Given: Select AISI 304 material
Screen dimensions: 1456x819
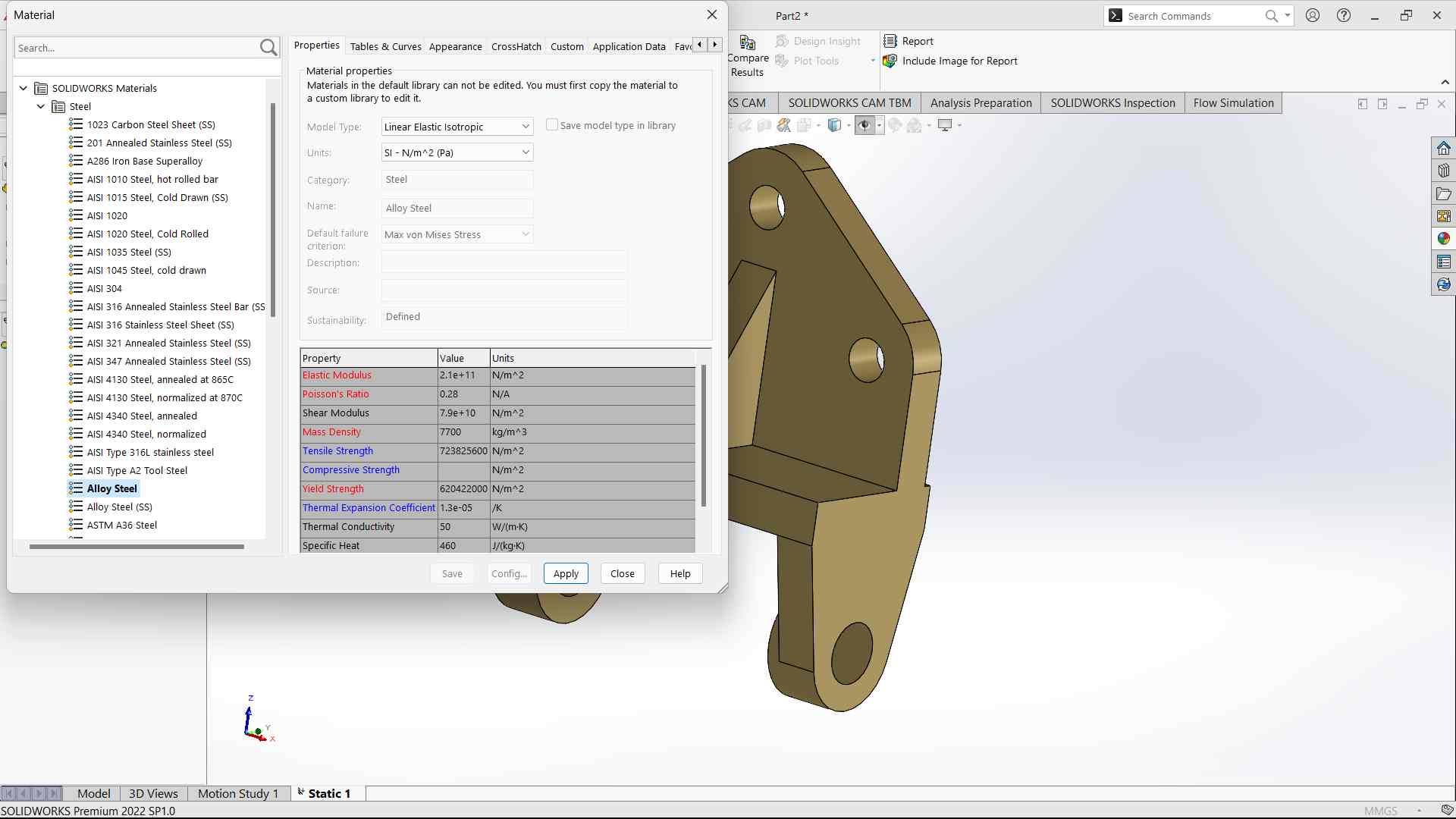Looking at the screenshot, I should pos(105,289).
